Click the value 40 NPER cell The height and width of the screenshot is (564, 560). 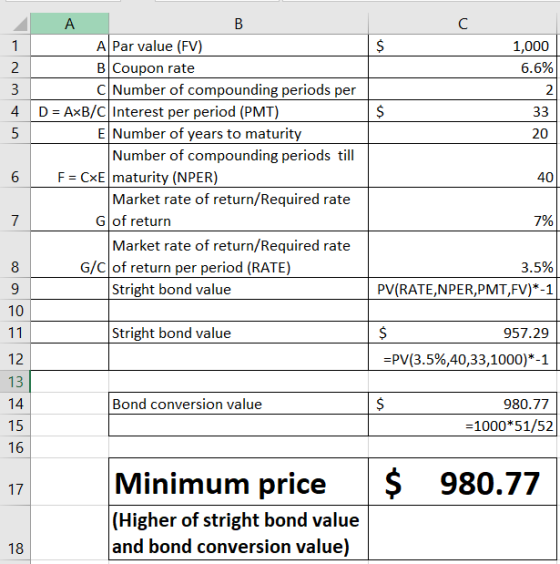click(x=463, y=166)
